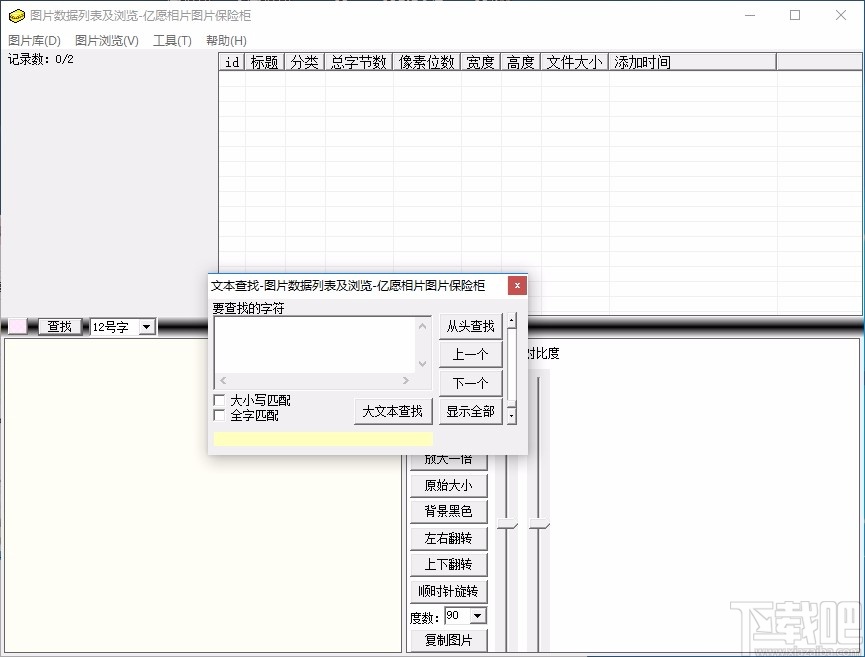Click the application icon in the title bar

pyautogui.click(x=15, y=15)
